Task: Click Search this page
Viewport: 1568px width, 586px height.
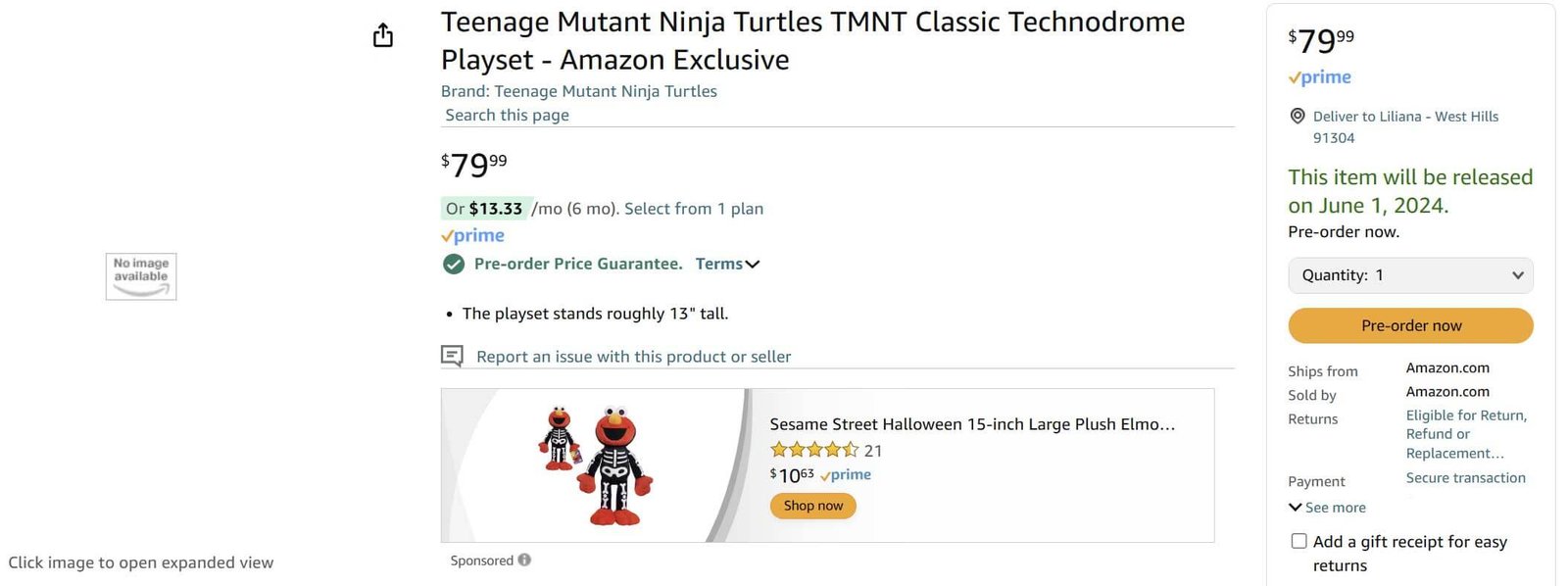Action: click(506, 115)
